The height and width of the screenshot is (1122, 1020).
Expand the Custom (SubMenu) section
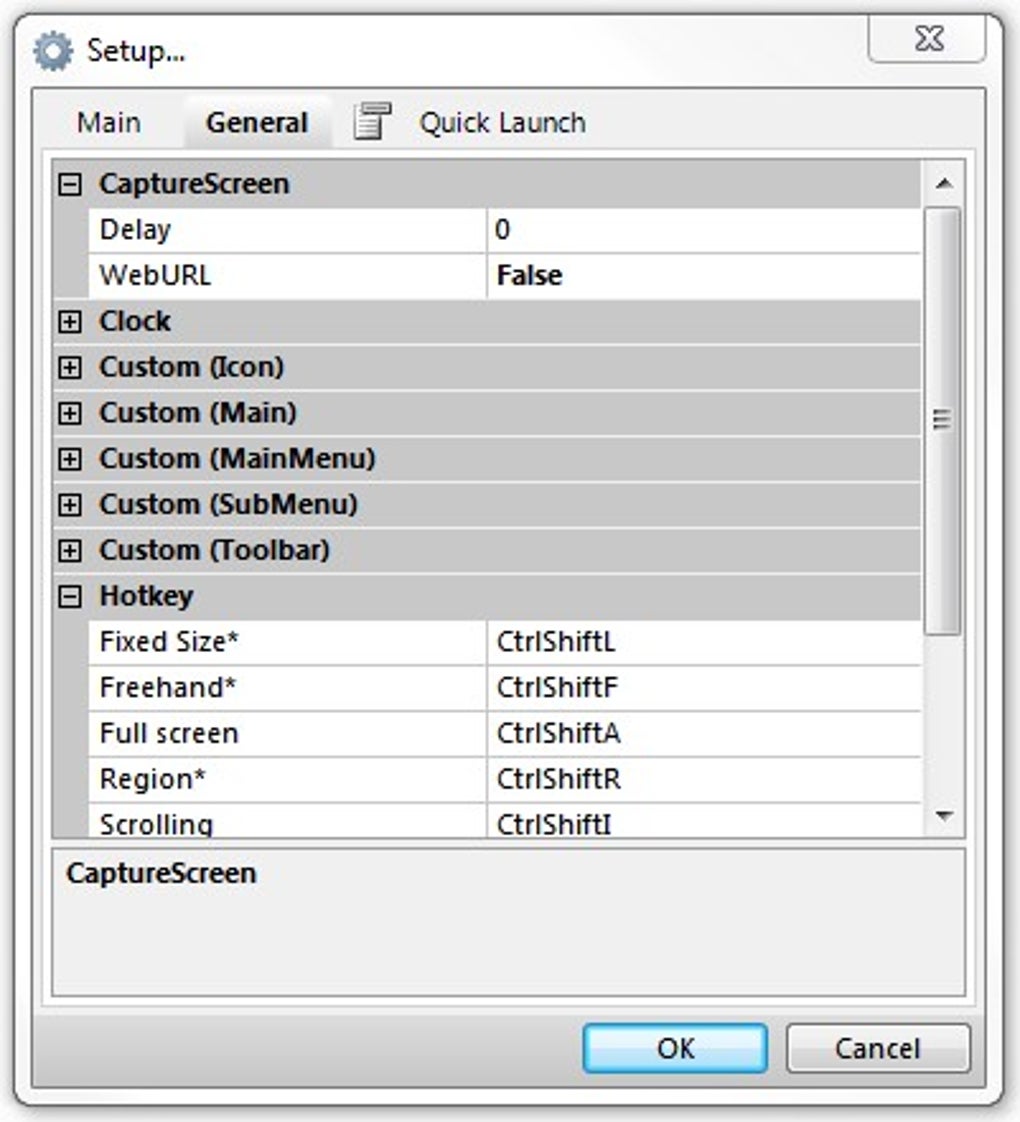(70, 504)
